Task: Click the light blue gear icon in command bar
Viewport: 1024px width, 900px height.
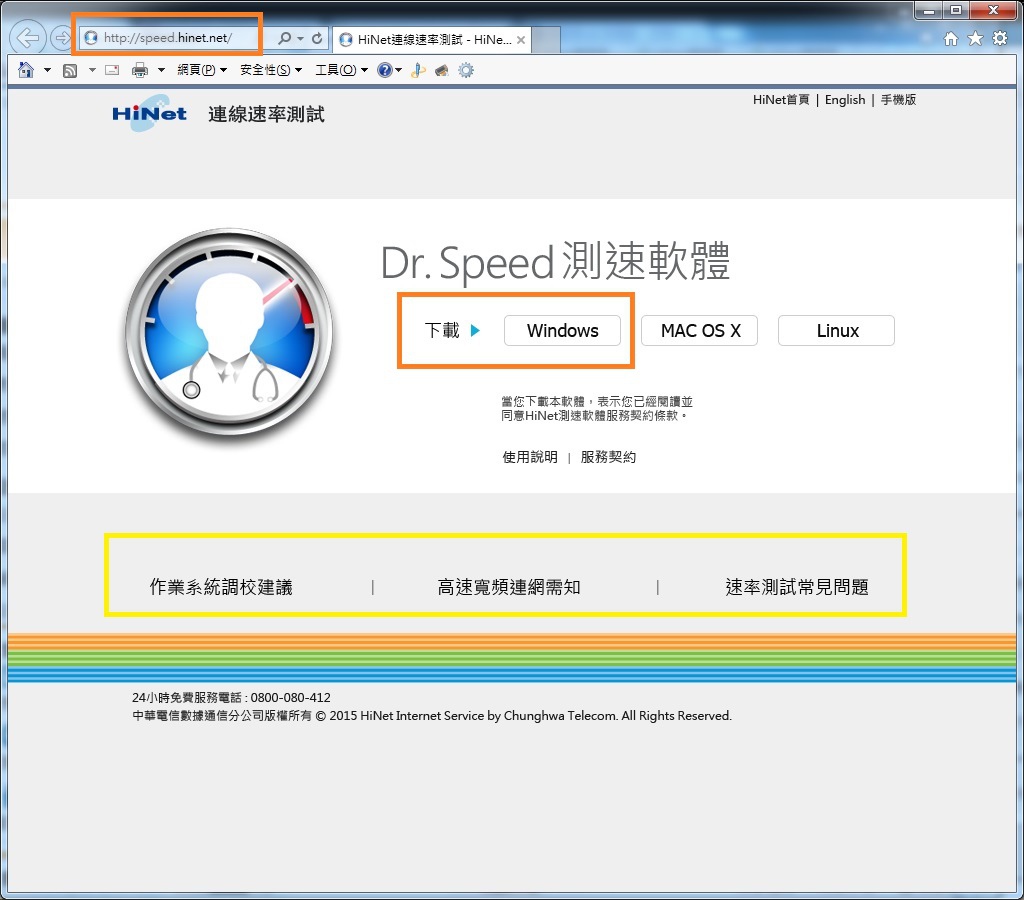Action: click(466, 70)
